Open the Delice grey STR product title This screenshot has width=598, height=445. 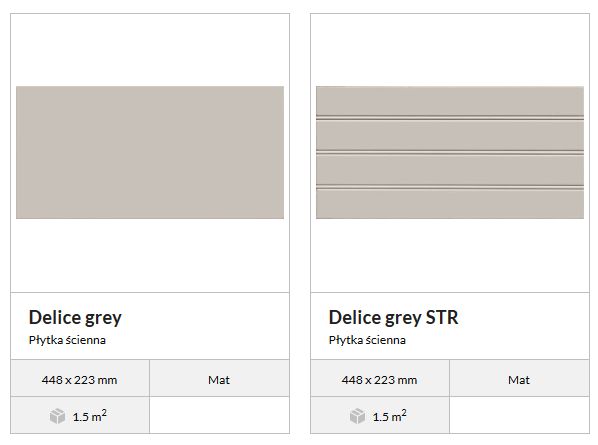pyautogui.click(x=394, y=317)
